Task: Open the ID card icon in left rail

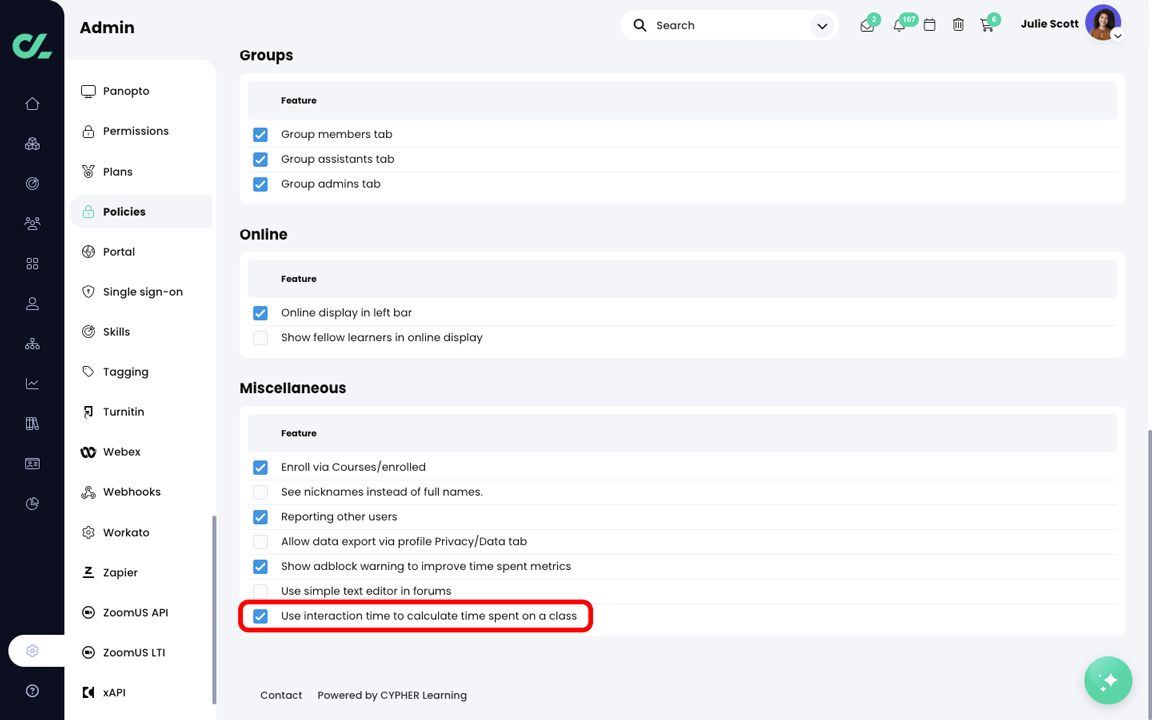Action: [32, 464]
